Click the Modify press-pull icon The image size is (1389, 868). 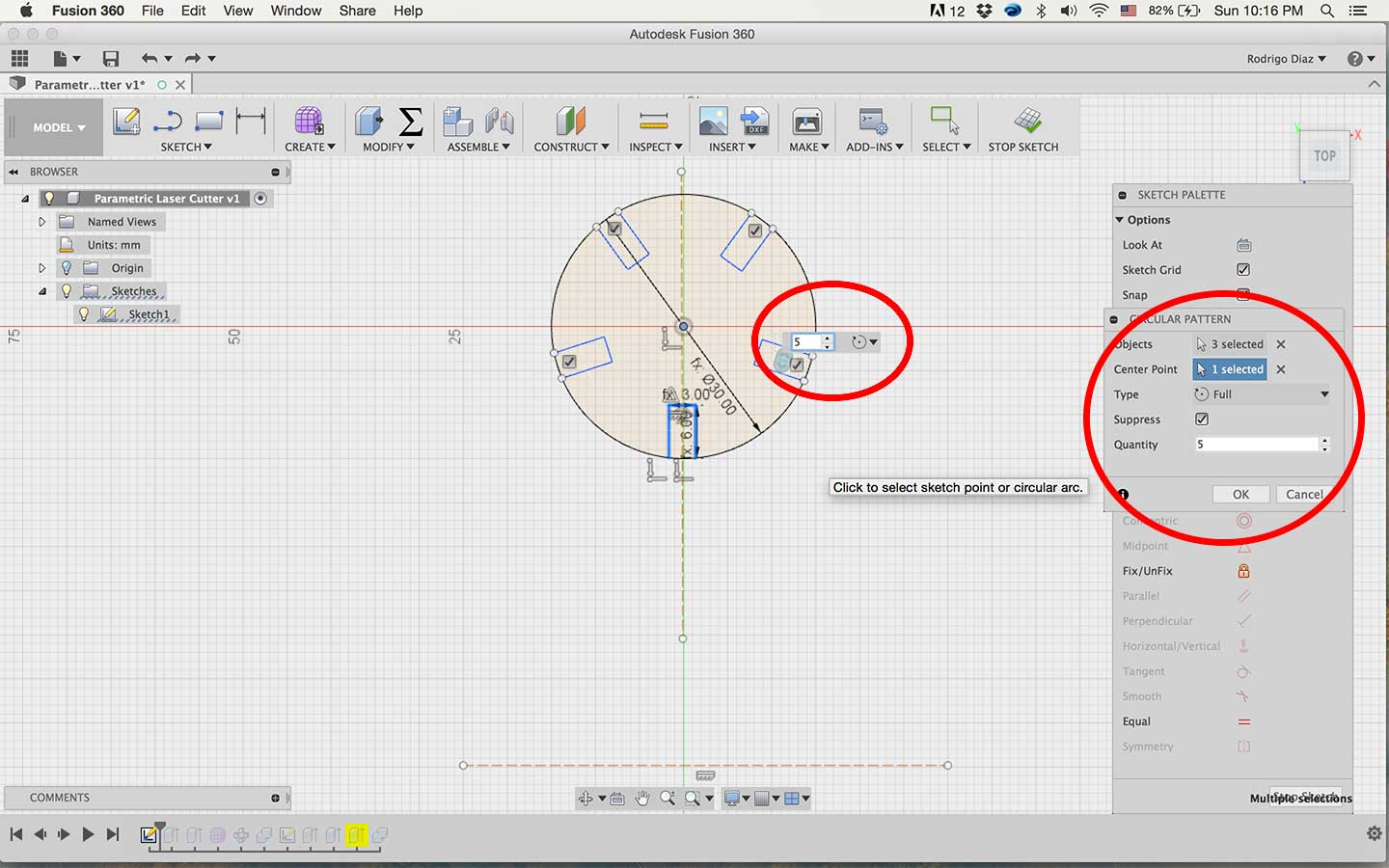pos(368,122)
